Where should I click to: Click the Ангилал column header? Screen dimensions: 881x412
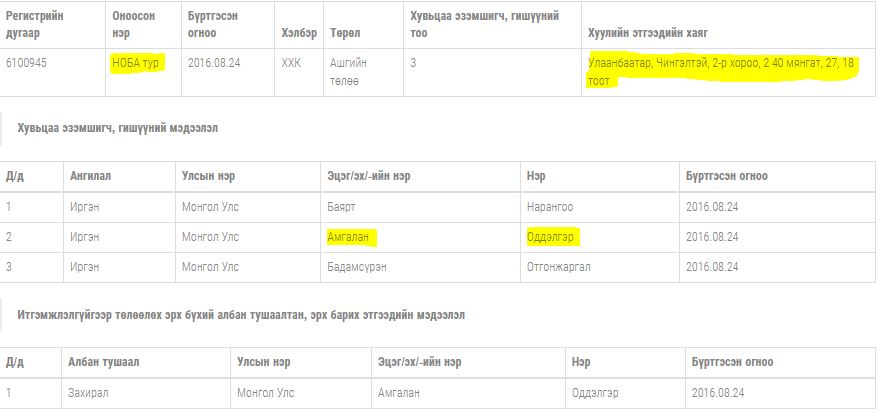pos(90,176)
